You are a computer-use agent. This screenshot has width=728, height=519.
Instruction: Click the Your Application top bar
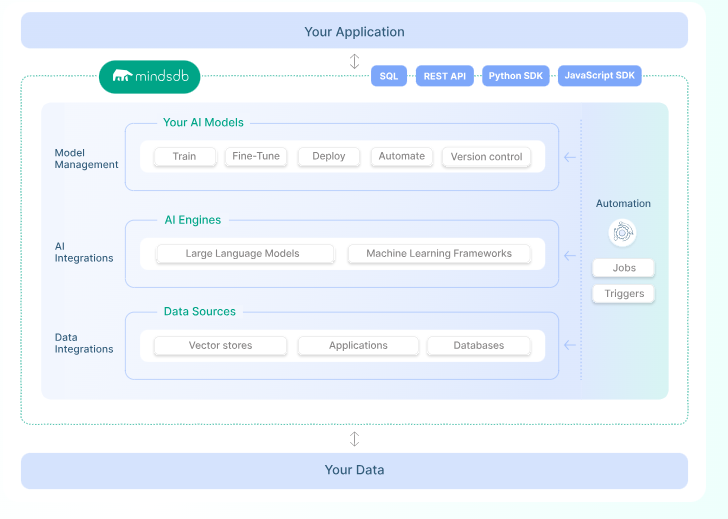(x=354, y=32)
